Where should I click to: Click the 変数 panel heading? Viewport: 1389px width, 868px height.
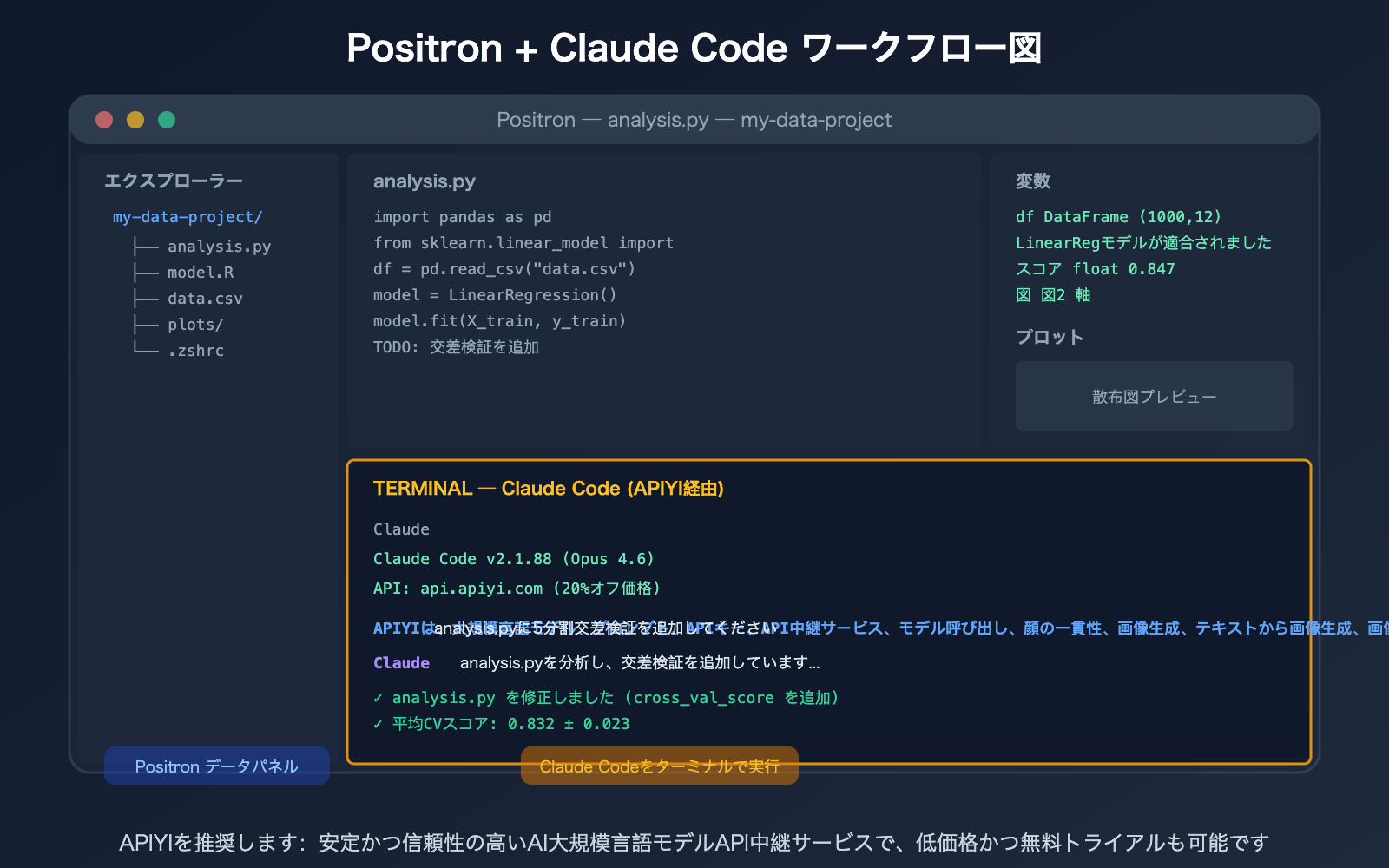click(1034, 181)
